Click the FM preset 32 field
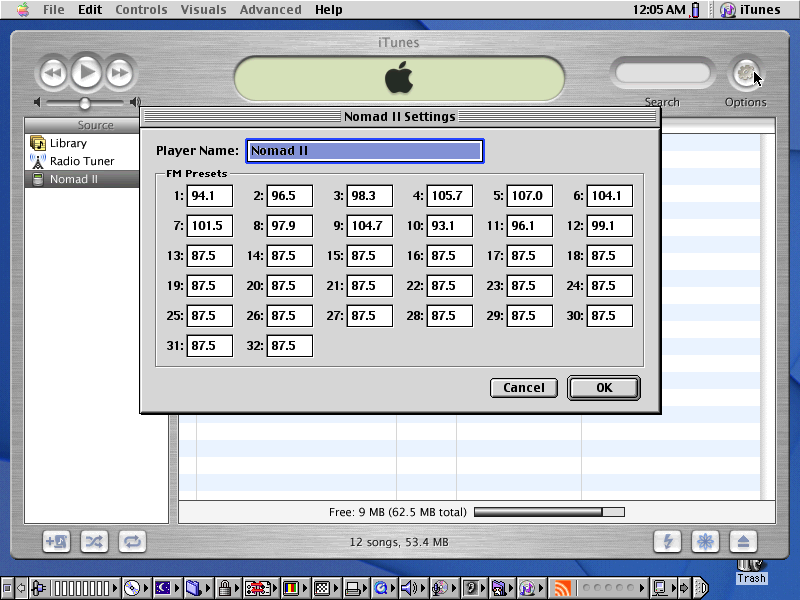The image size is (800, 600). 290,346
